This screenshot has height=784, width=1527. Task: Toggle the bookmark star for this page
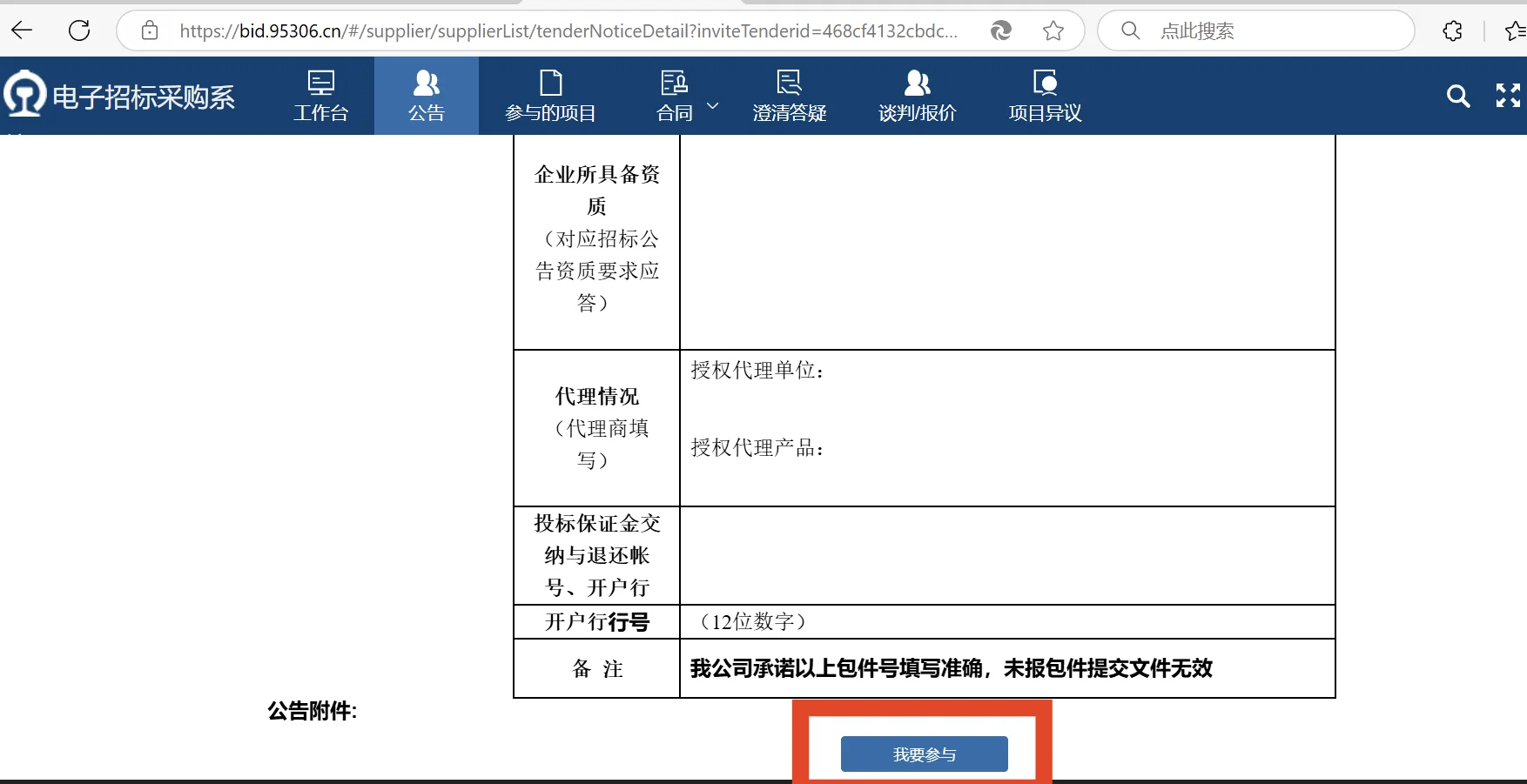coord(1053,30)
